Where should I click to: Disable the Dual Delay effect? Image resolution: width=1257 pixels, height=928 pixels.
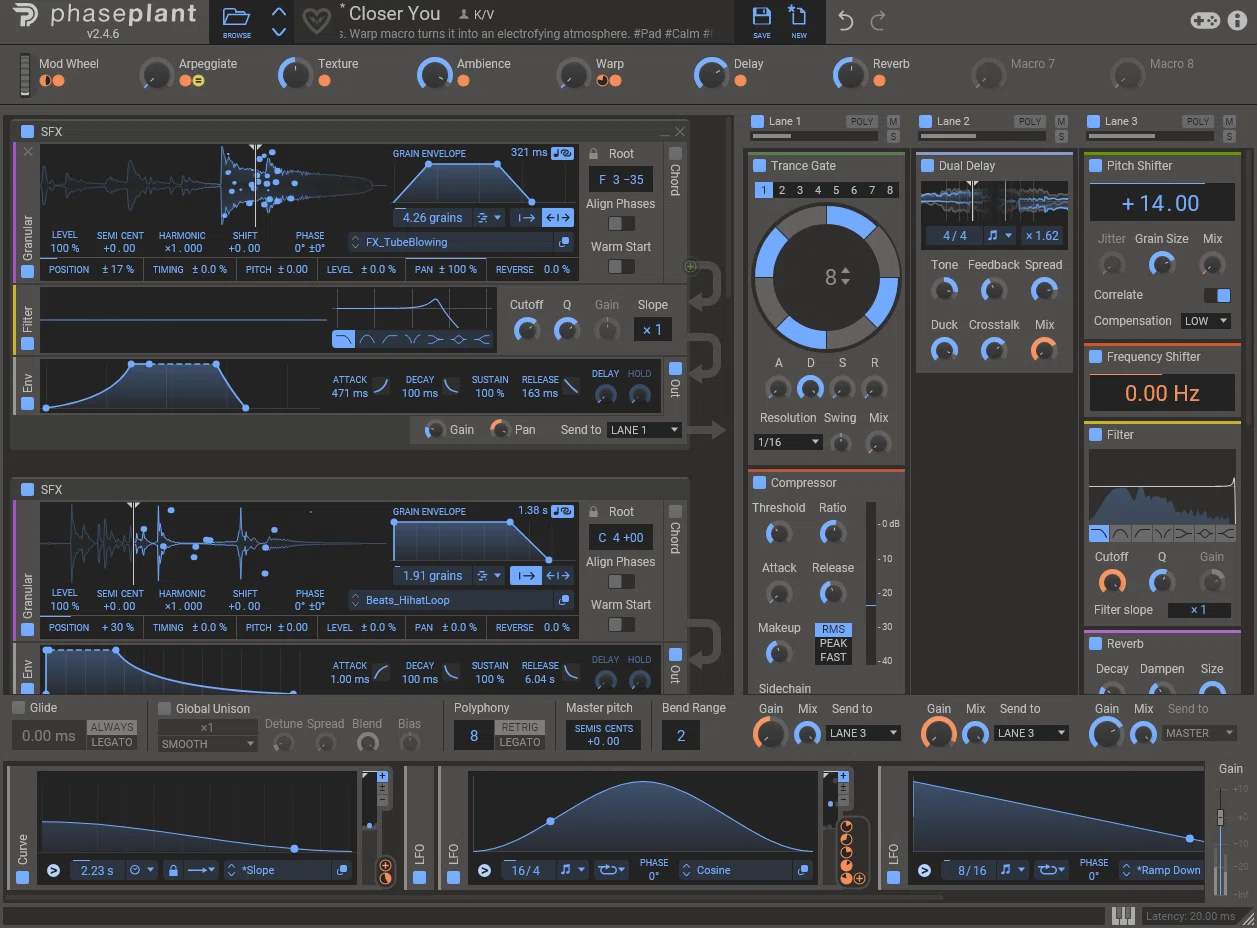pos(928,166)
